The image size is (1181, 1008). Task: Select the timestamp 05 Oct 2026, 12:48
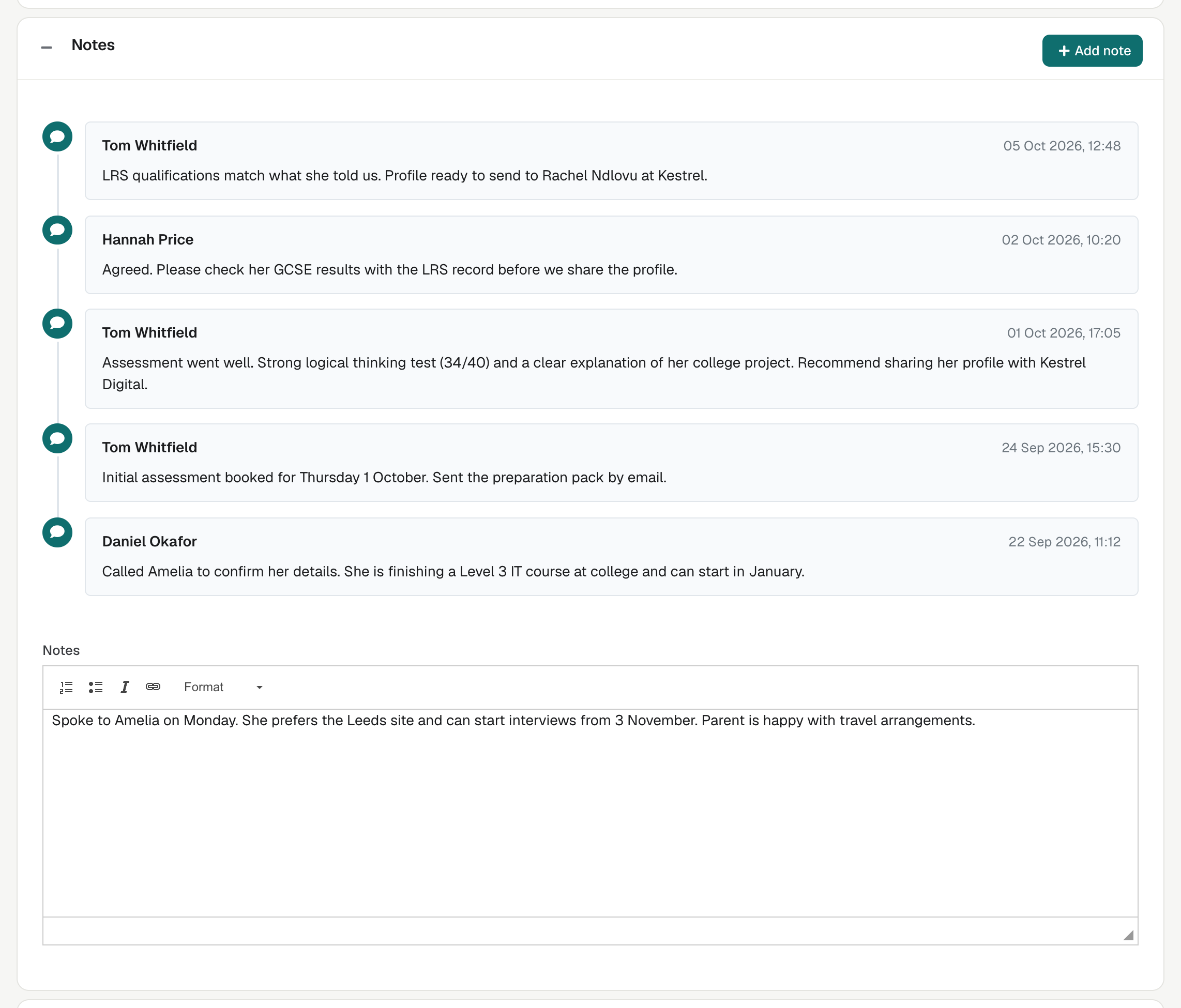(x=1062, y=146)
